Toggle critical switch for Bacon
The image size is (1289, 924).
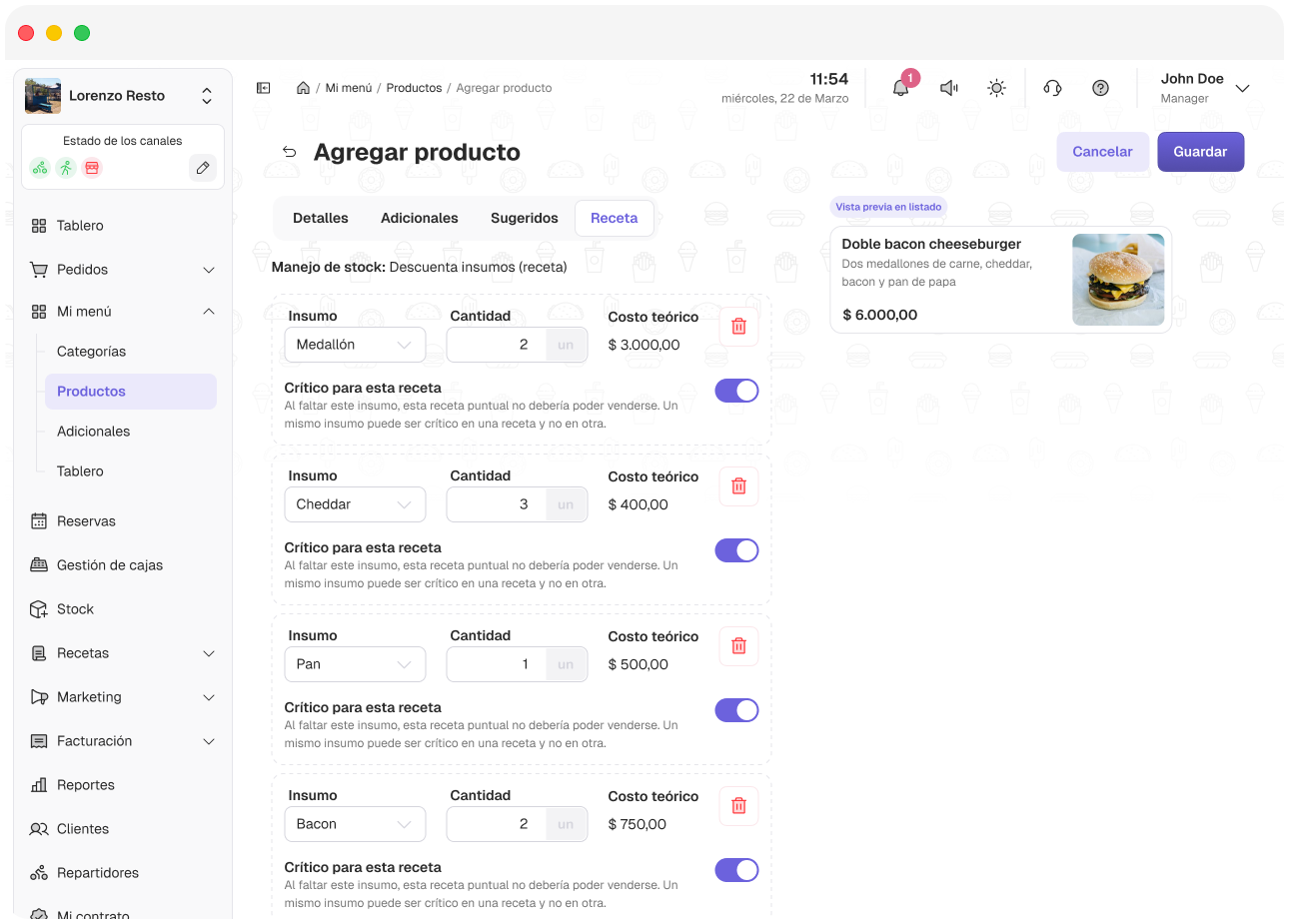coord(736,870)
